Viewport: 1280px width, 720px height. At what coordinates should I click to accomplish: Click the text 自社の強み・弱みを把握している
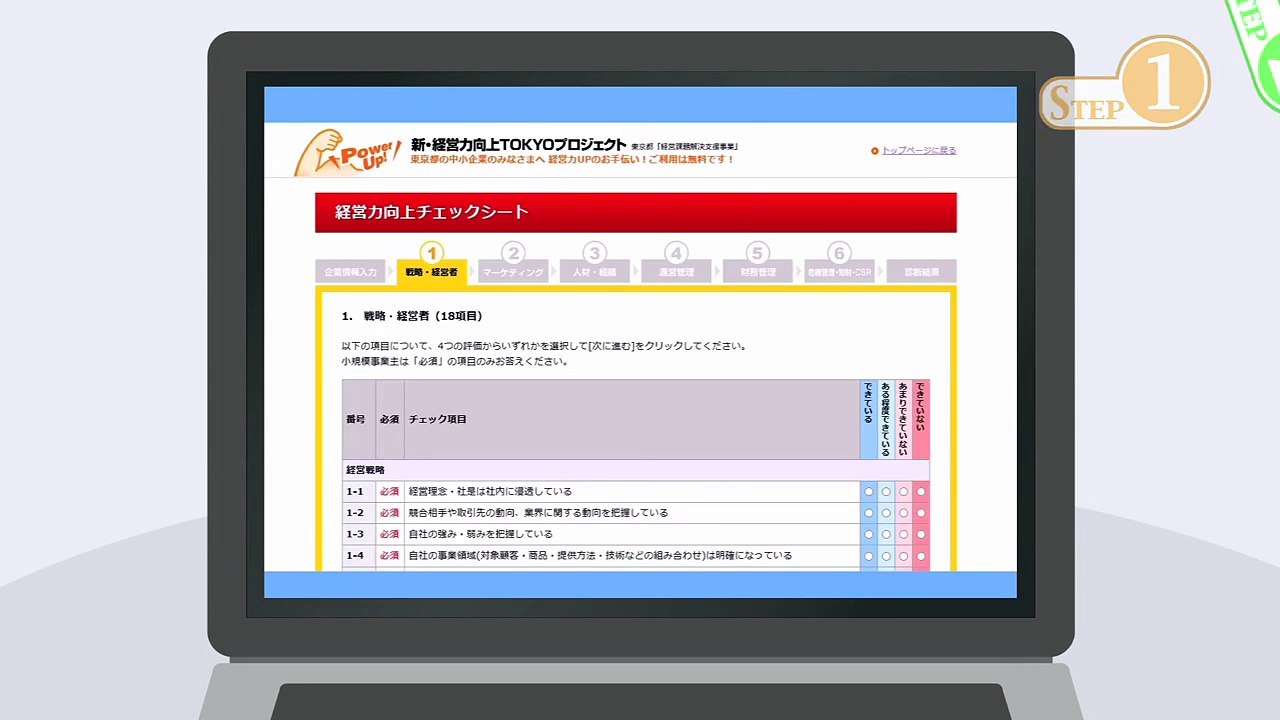480,534
